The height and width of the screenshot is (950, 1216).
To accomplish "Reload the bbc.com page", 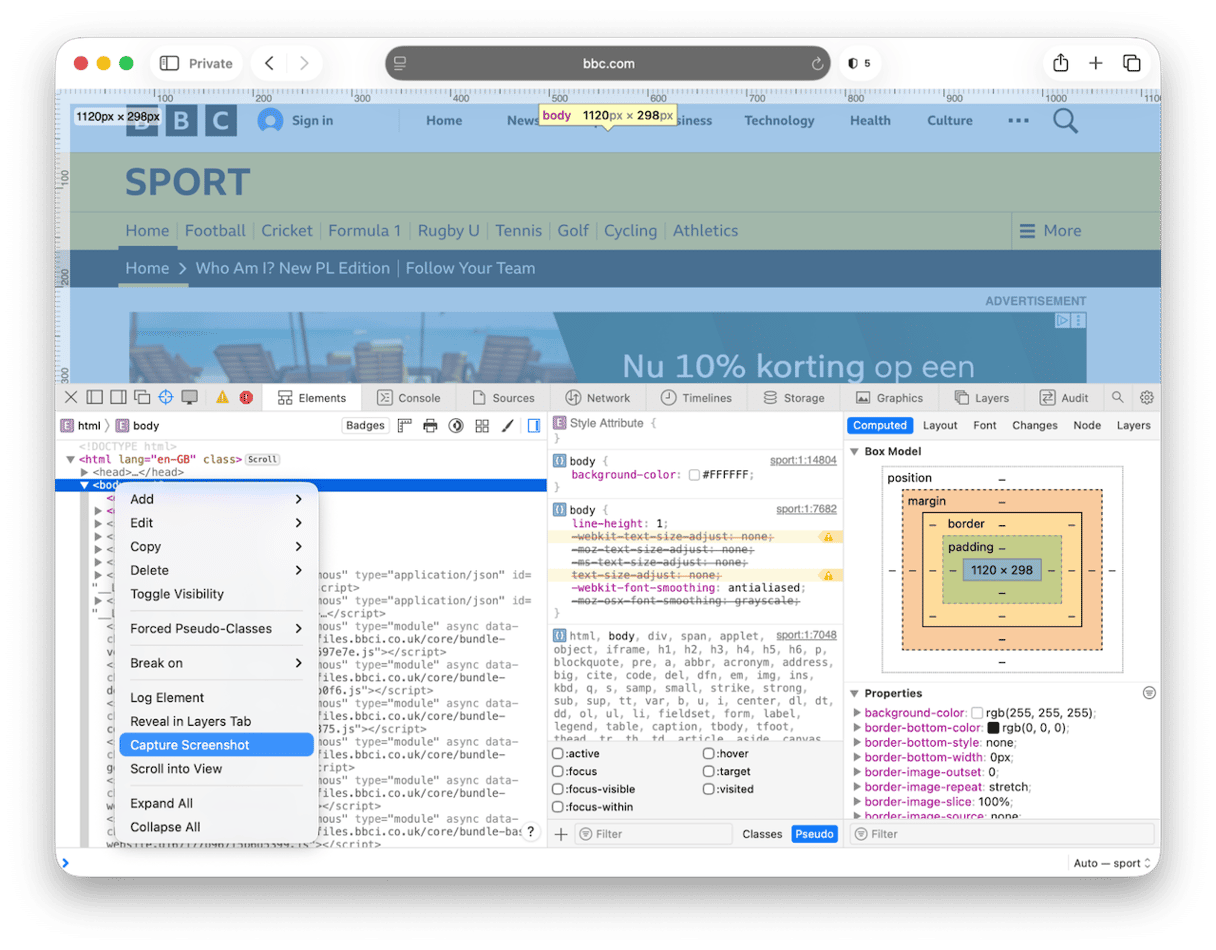I will click(817, 63).
